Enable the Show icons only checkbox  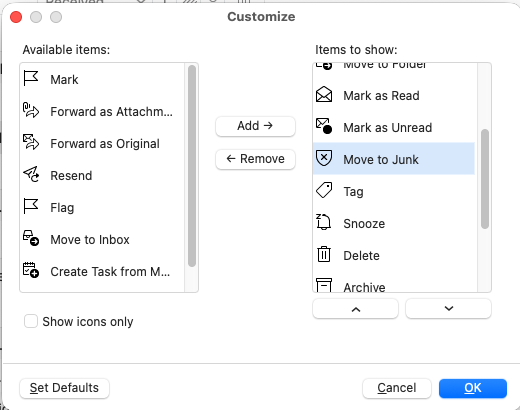[x=31, y=321]
